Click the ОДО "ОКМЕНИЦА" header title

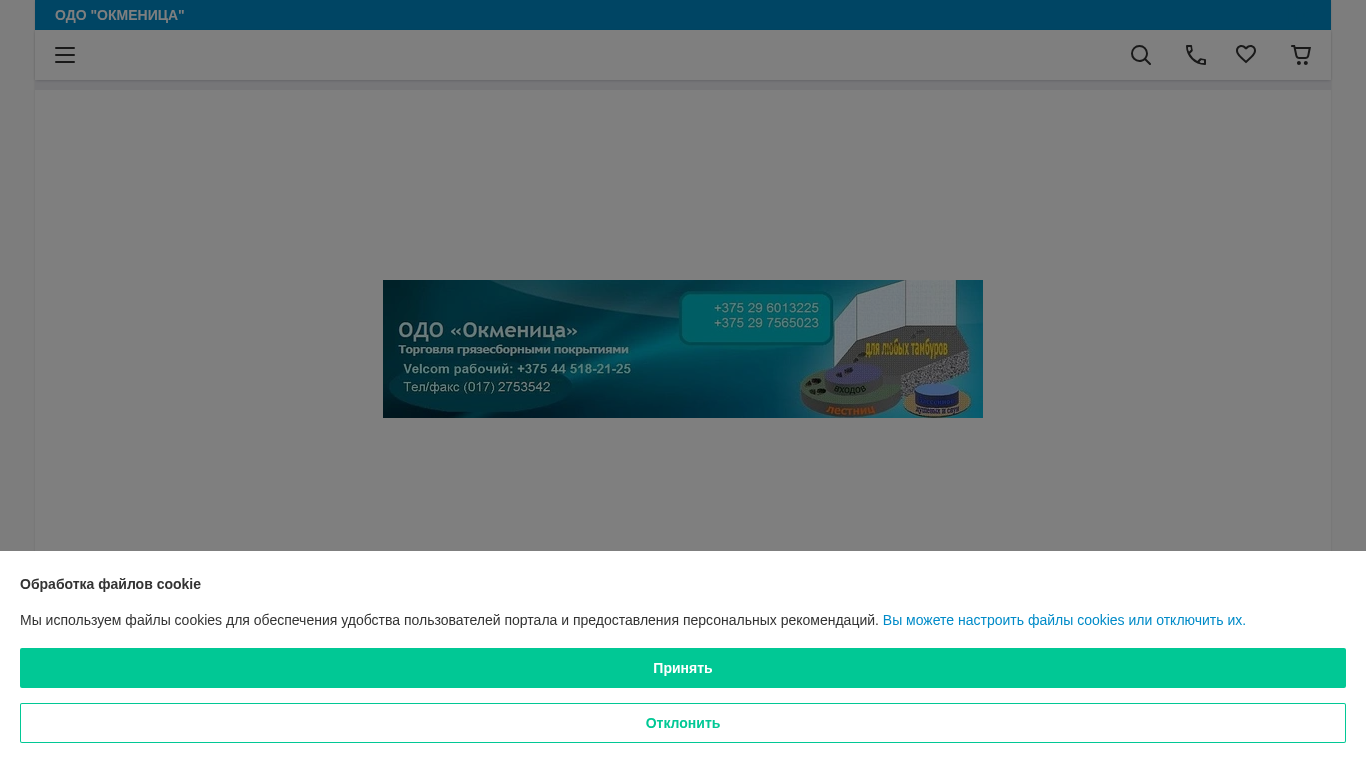[x=120, y=15]
